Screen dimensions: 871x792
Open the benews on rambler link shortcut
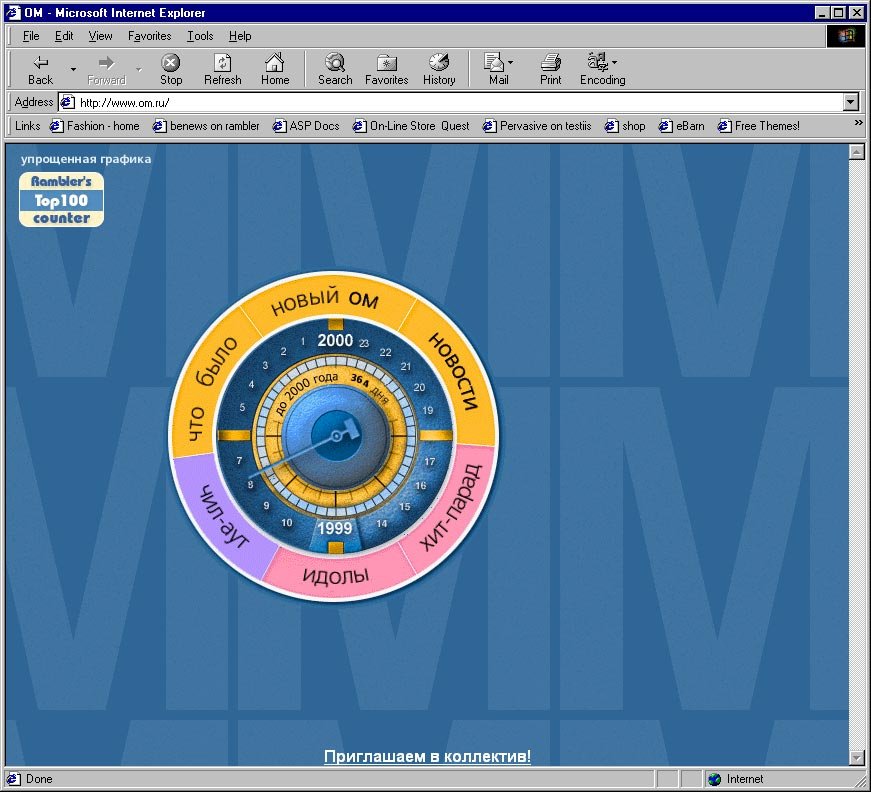pos(207,126)
